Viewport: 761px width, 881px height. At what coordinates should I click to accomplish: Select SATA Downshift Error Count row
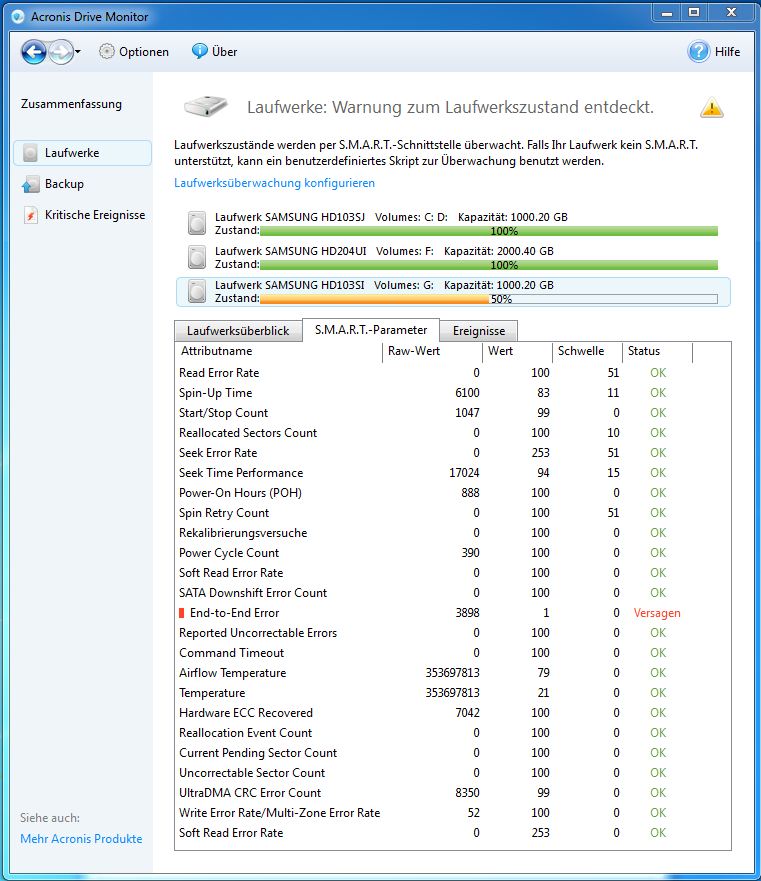pos(453,593)
